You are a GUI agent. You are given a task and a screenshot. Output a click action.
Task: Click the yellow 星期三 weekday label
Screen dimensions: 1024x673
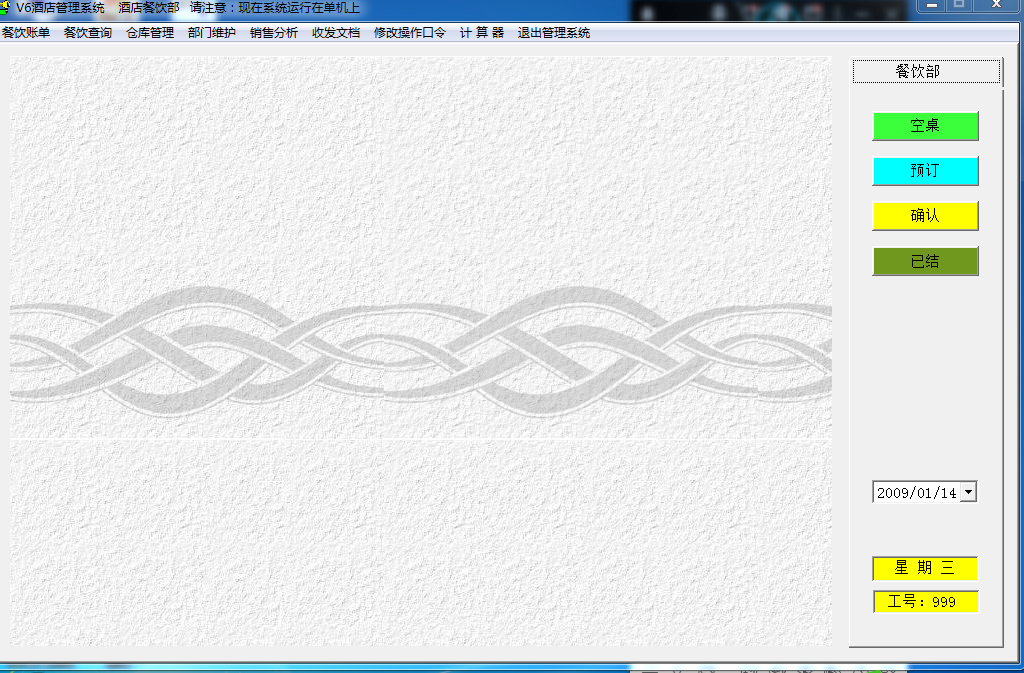tap(925, 568)
